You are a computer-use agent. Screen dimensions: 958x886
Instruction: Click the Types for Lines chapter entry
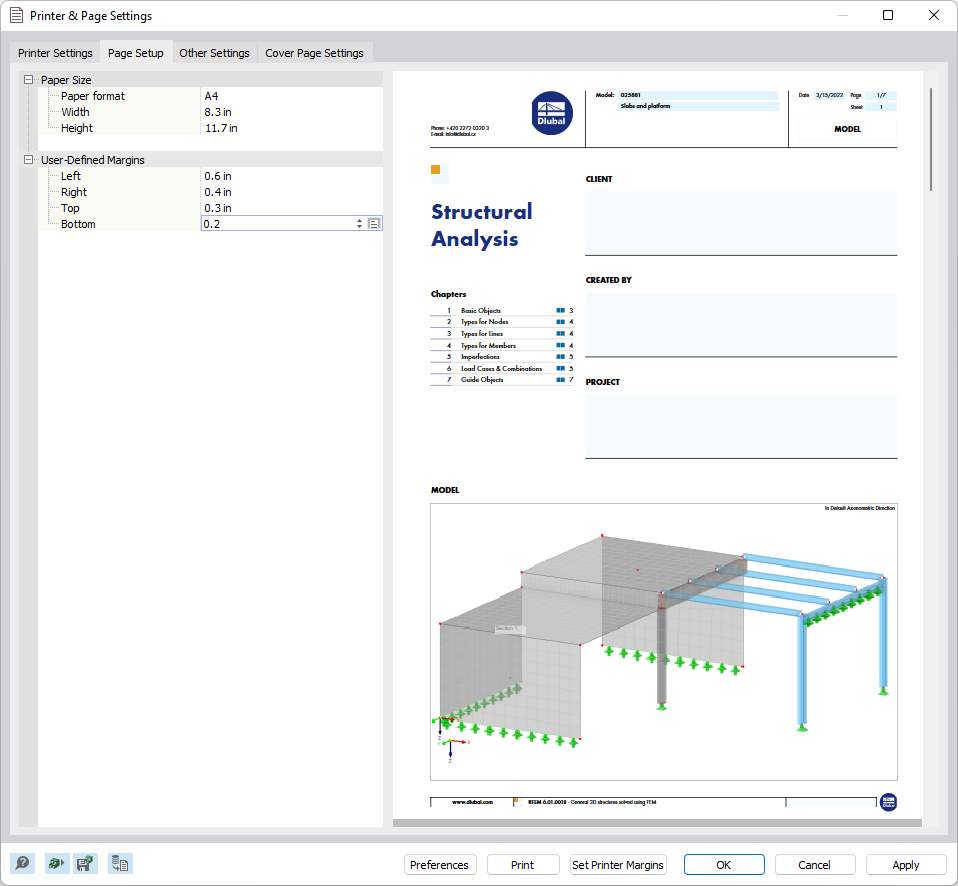pos(481,334)
